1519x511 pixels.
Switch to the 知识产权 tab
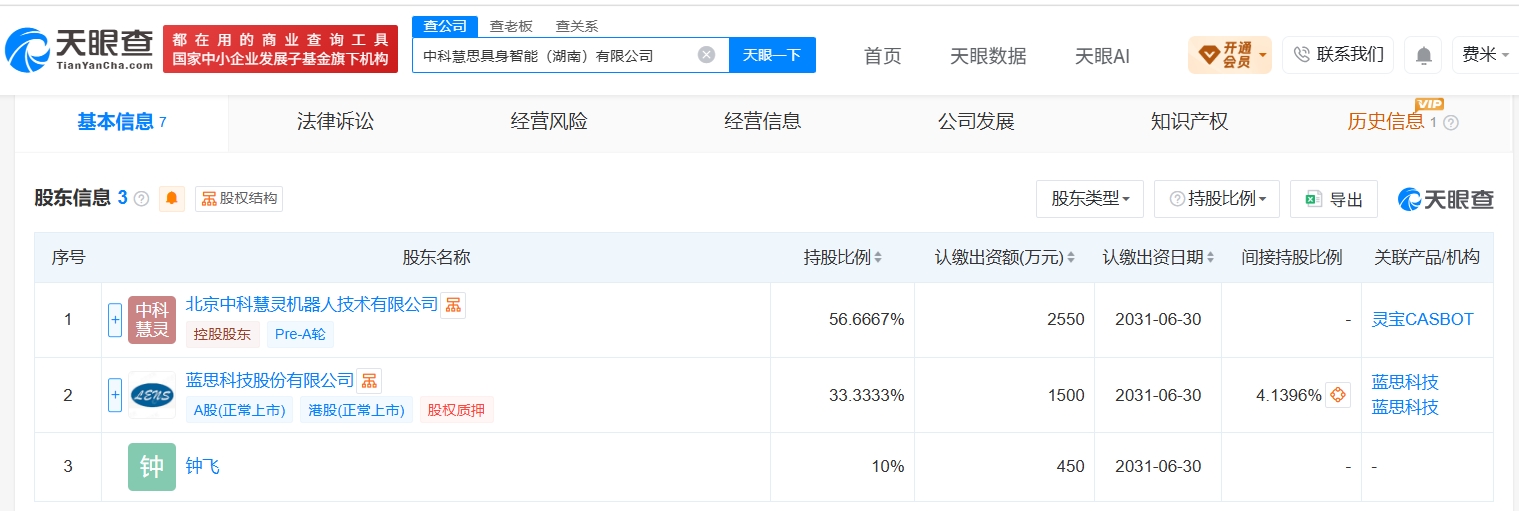coord(1189,122)
